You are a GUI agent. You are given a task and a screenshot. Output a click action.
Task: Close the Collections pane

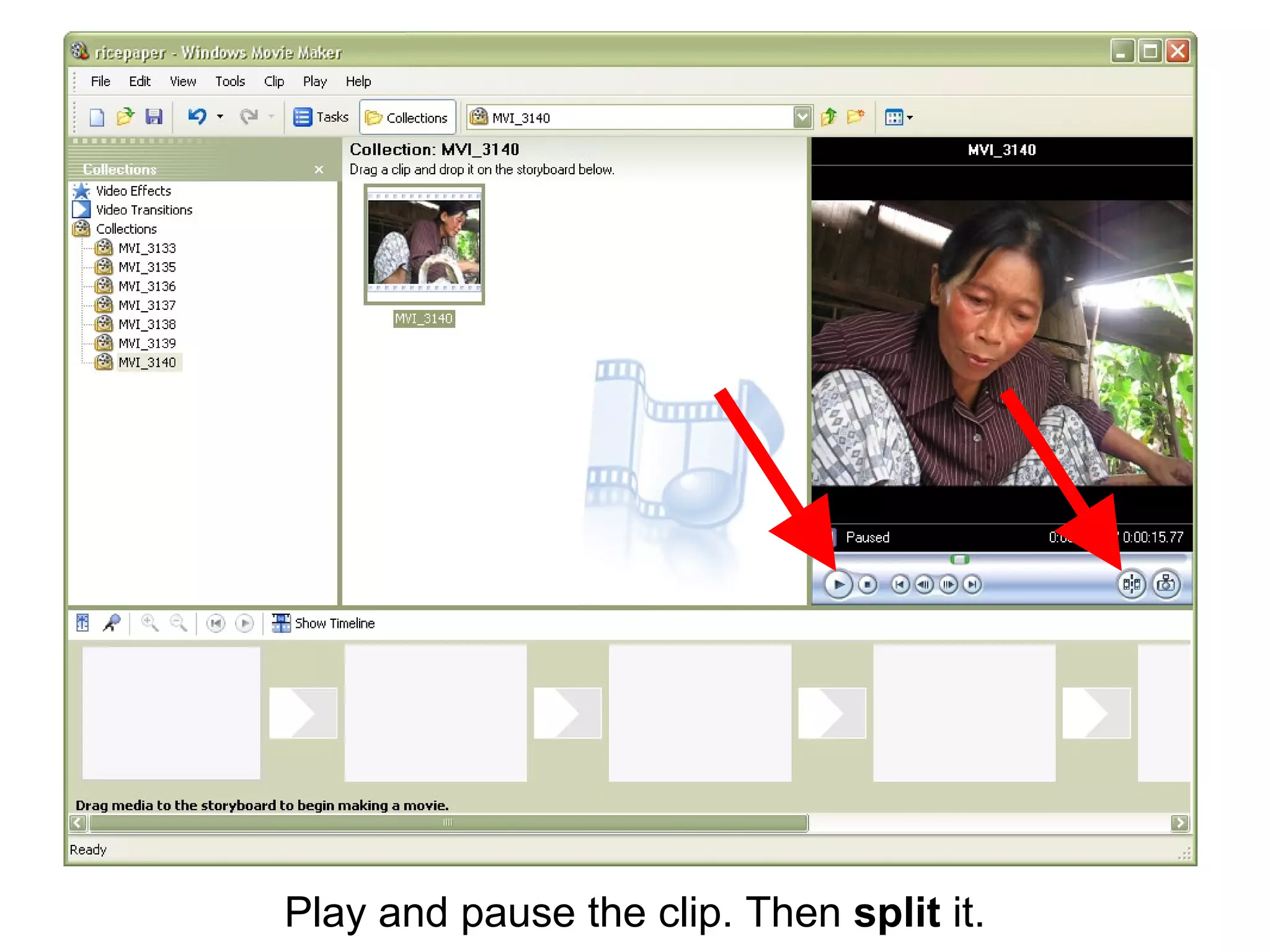point(319,169)
